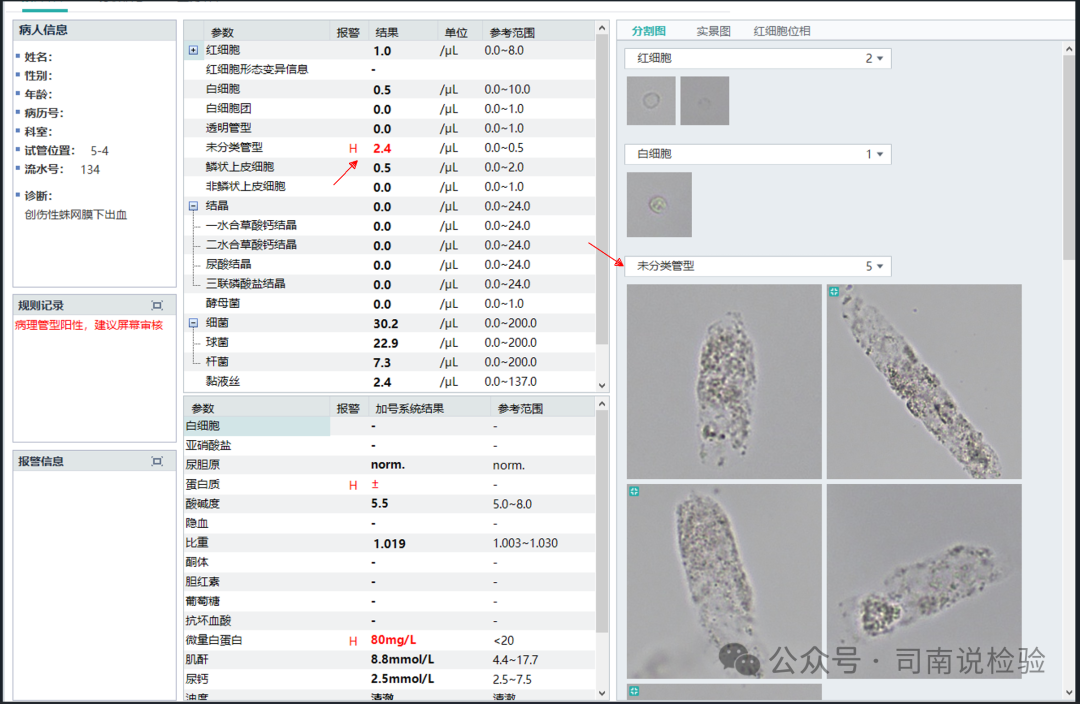Screen dimensions: 1080x704
Task: Expand the 红细胞 row plus icon
Action: 194,50
